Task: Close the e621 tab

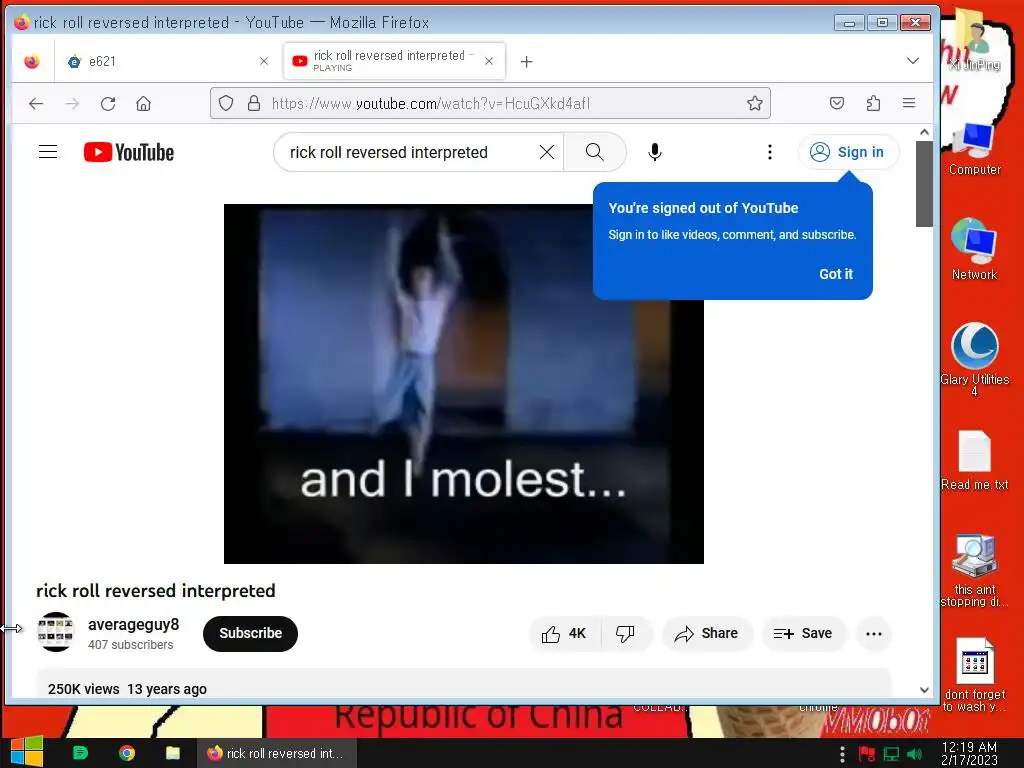Action: [264, 61]
